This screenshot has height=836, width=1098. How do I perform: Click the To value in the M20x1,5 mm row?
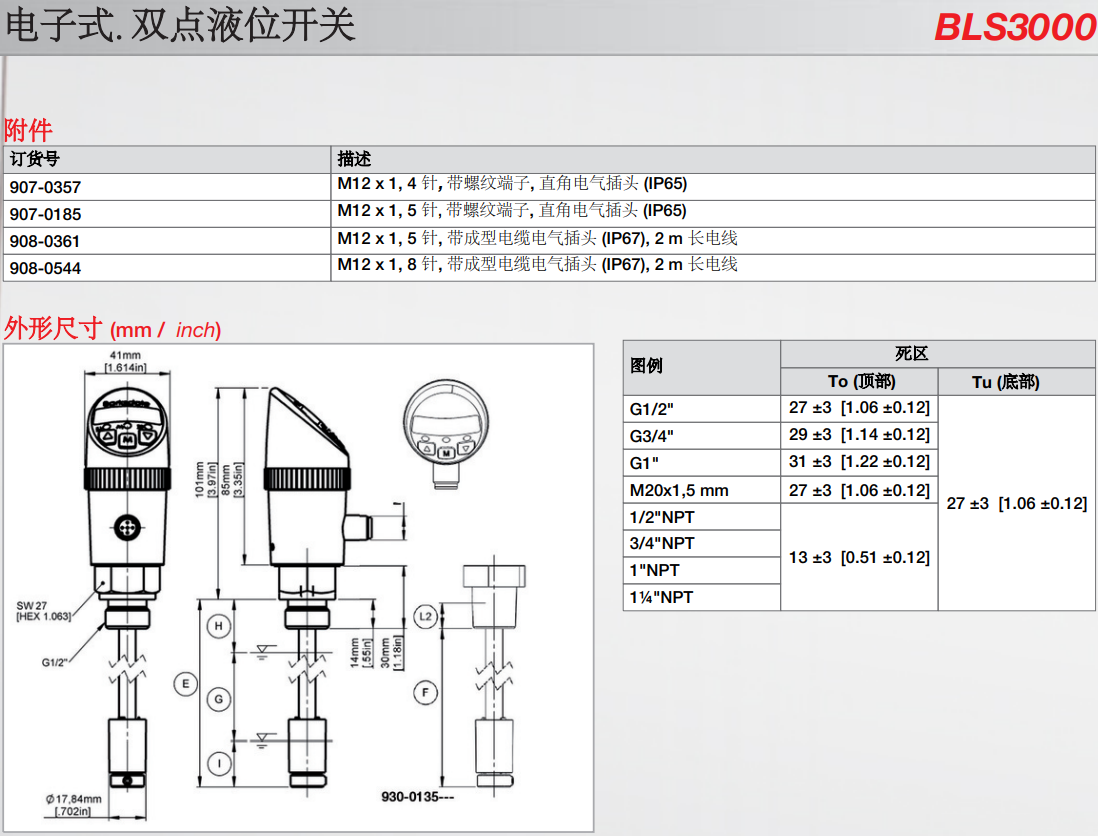[859, 490]
